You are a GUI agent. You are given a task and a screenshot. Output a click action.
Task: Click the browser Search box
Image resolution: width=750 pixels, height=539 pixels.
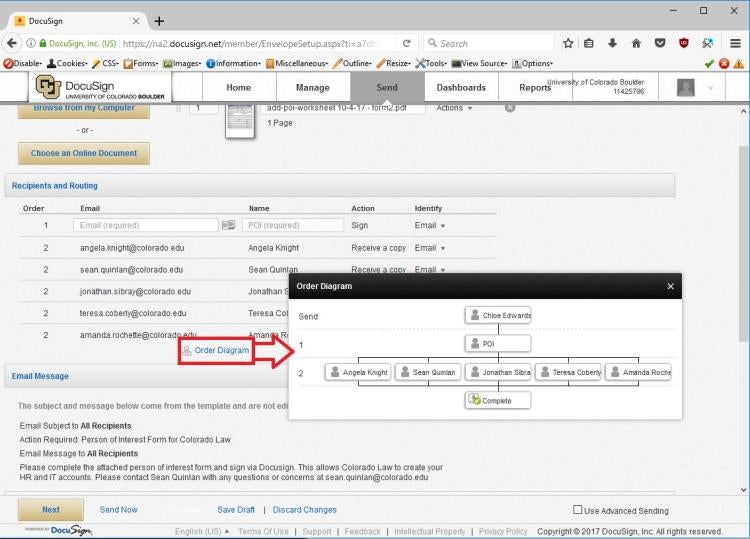[488, 44]
